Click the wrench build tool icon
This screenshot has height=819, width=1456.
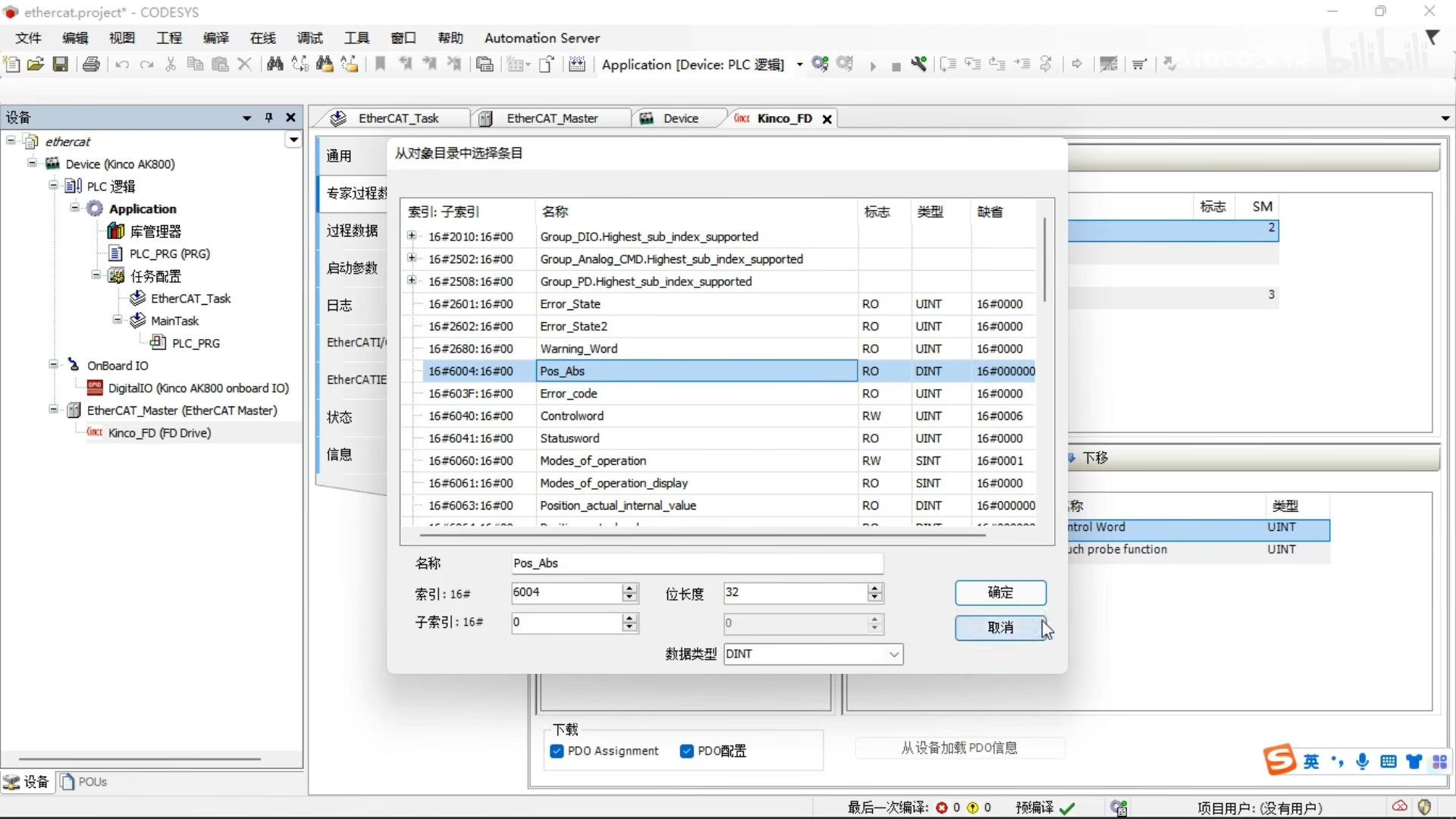pos(919,64)
